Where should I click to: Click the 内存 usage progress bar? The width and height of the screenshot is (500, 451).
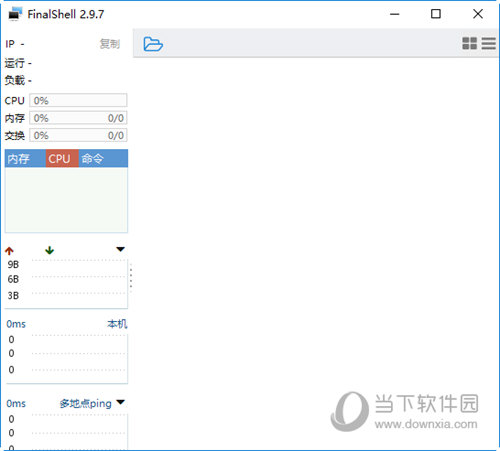point(78,118)
